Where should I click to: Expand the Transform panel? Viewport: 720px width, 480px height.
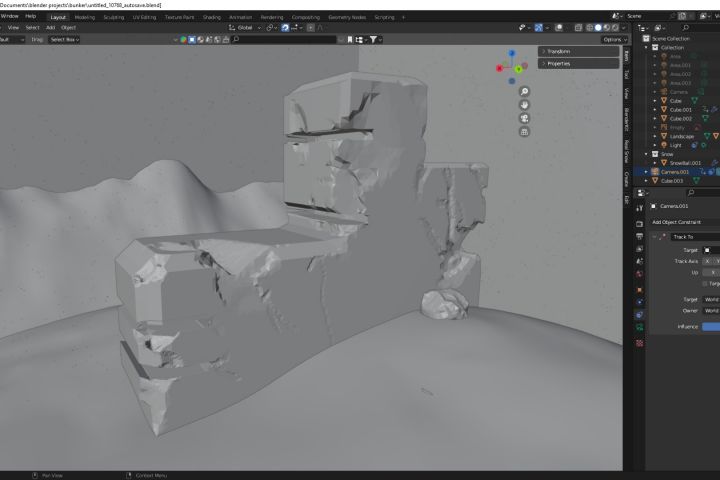tap(559, 51)
